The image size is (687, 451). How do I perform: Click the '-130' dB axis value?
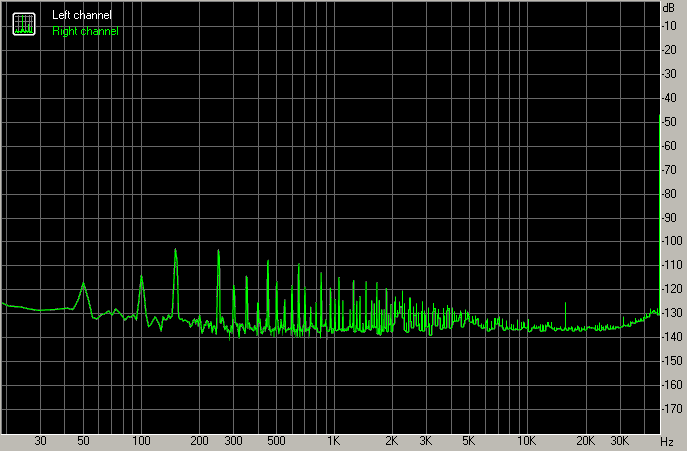point(672,313)
